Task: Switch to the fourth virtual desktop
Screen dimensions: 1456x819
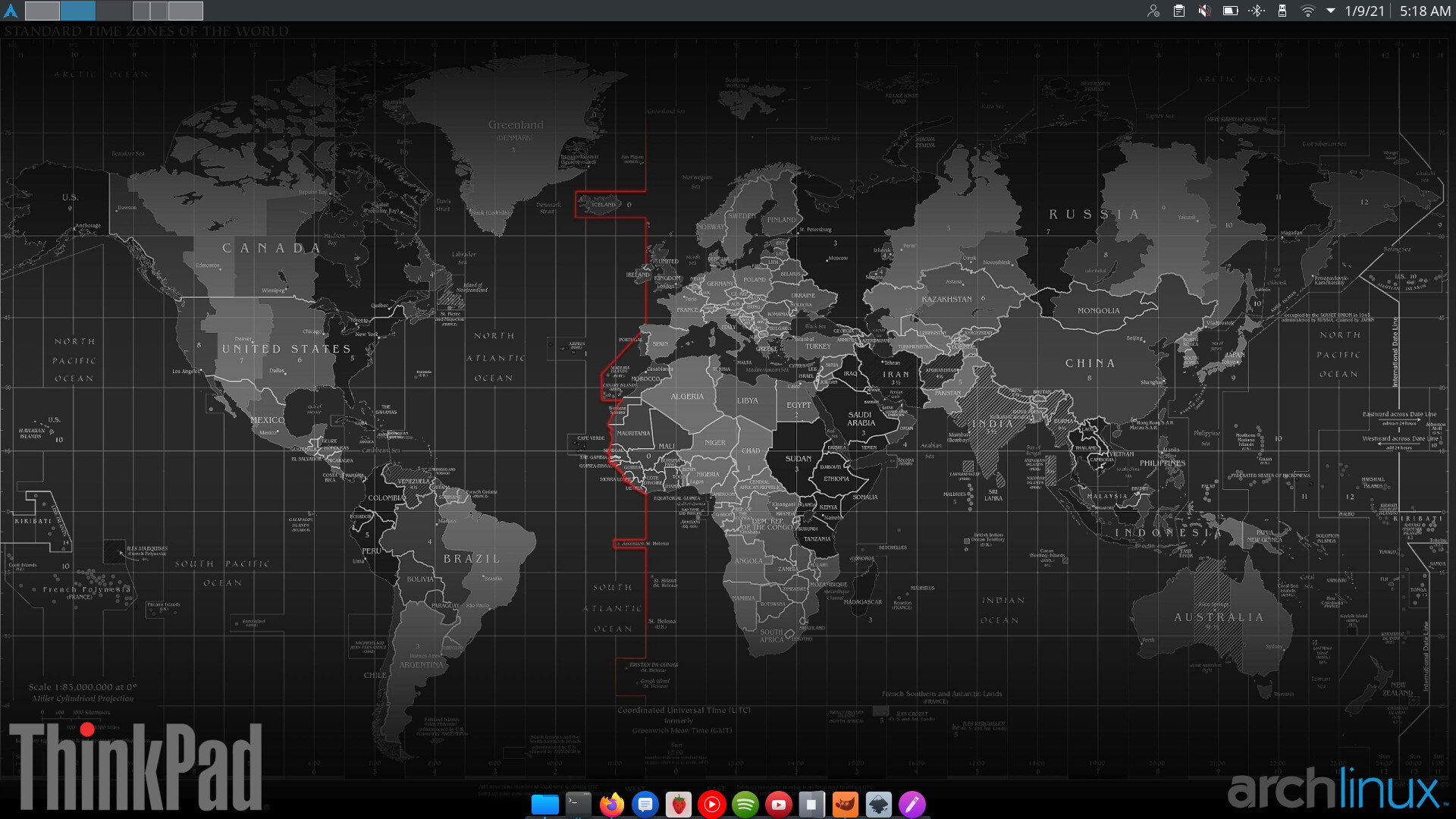Action: point(149,11)
